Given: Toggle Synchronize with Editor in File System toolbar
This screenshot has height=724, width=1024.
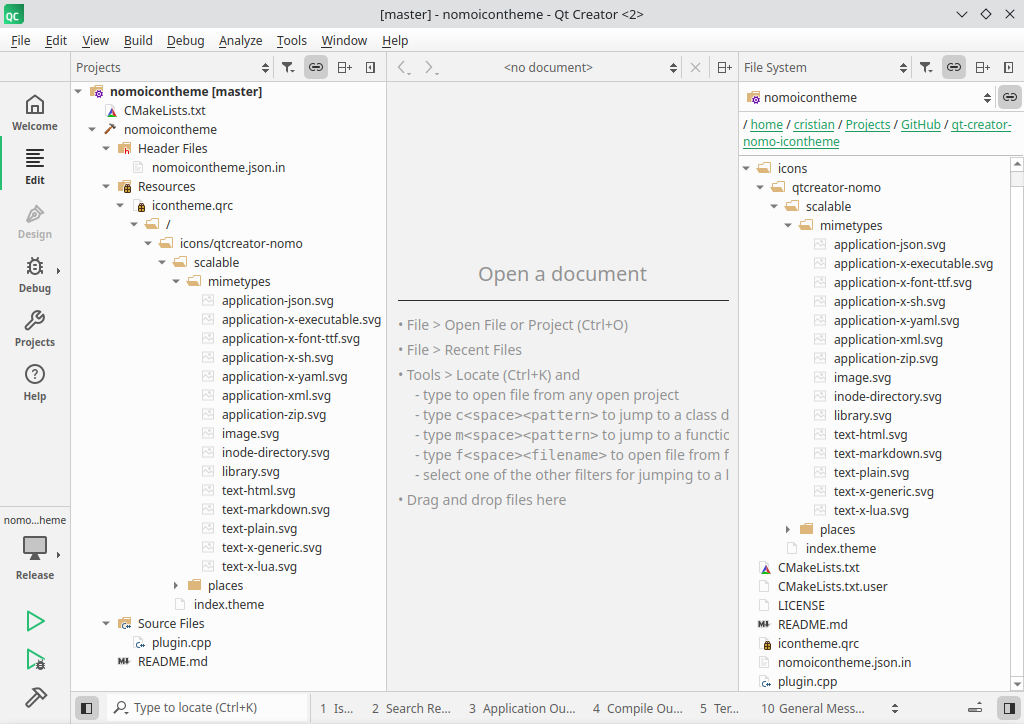Looking at the screenshot, I should tap(954, 67).
